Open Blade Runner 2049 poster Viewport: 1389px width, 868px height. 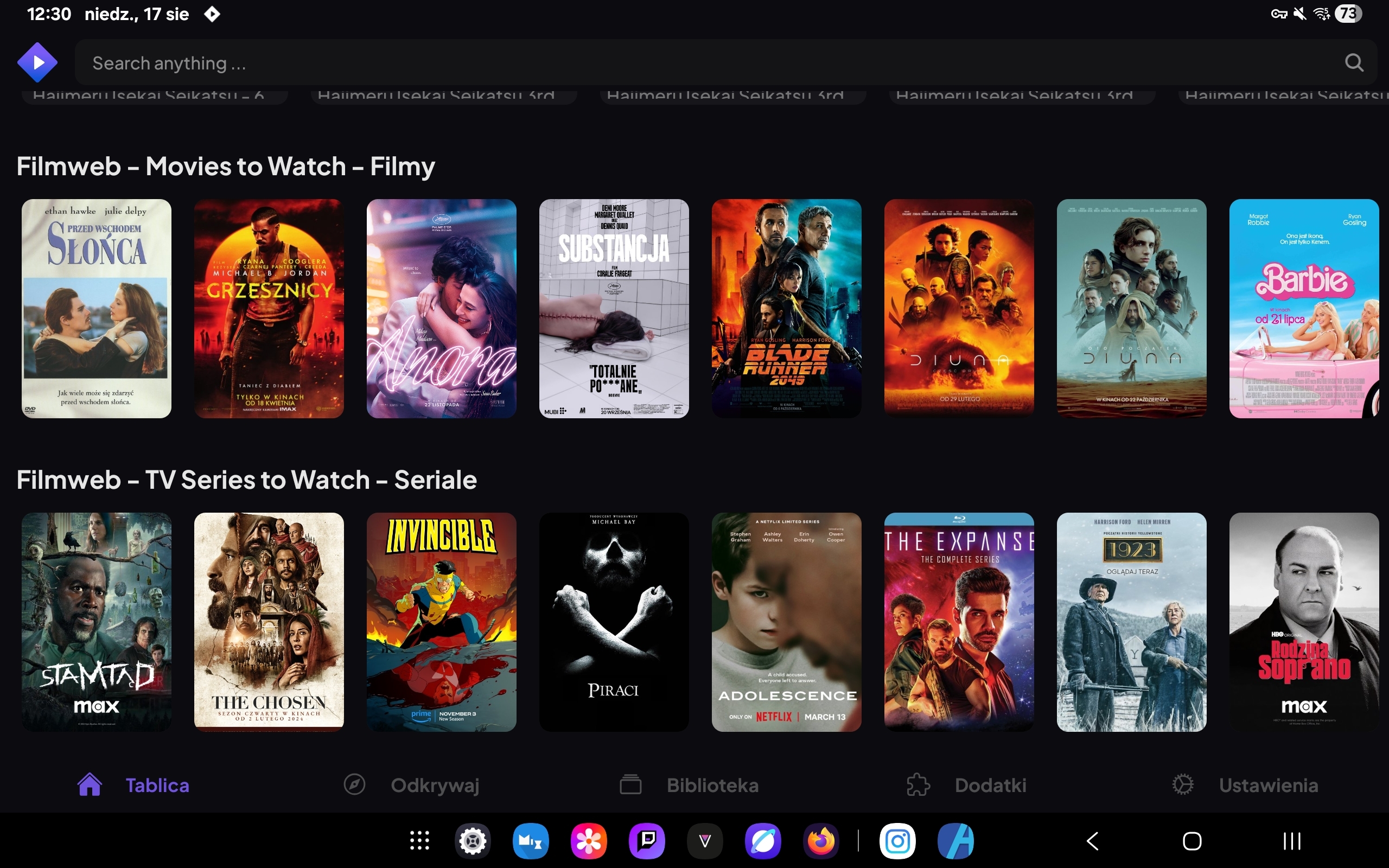[786, 308]
